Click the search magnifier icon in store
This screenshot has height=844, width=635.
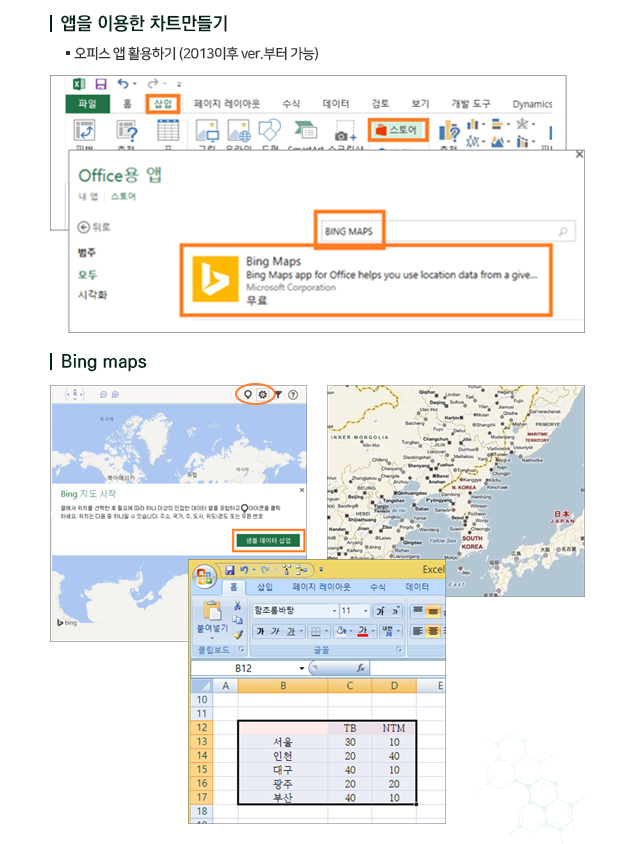(563, 231)
